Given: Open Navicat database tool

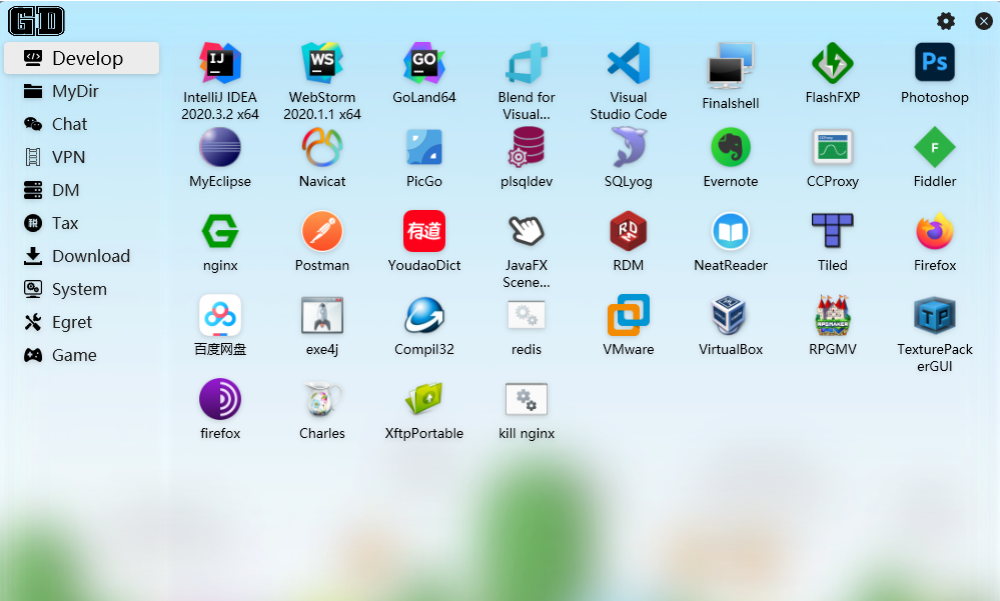Looking at the screenshot, I should click(322, 147).
